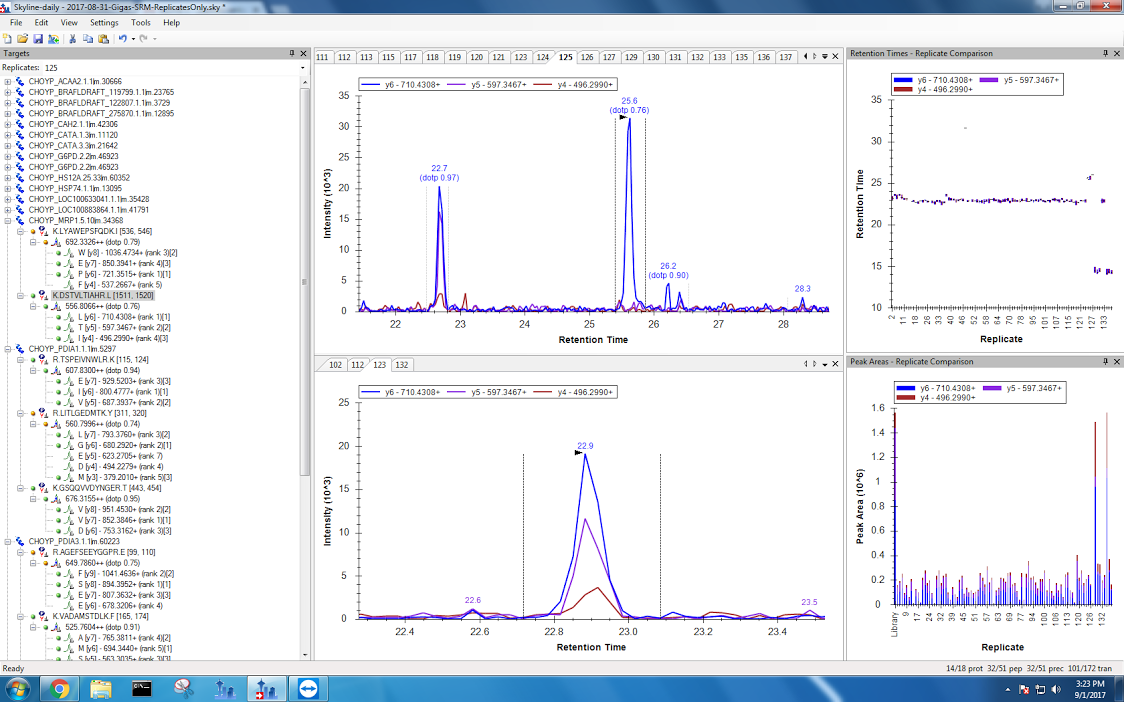1124x702 pixels.
Task: Click the New Document toolbar icon
Action: coord(8,38)
